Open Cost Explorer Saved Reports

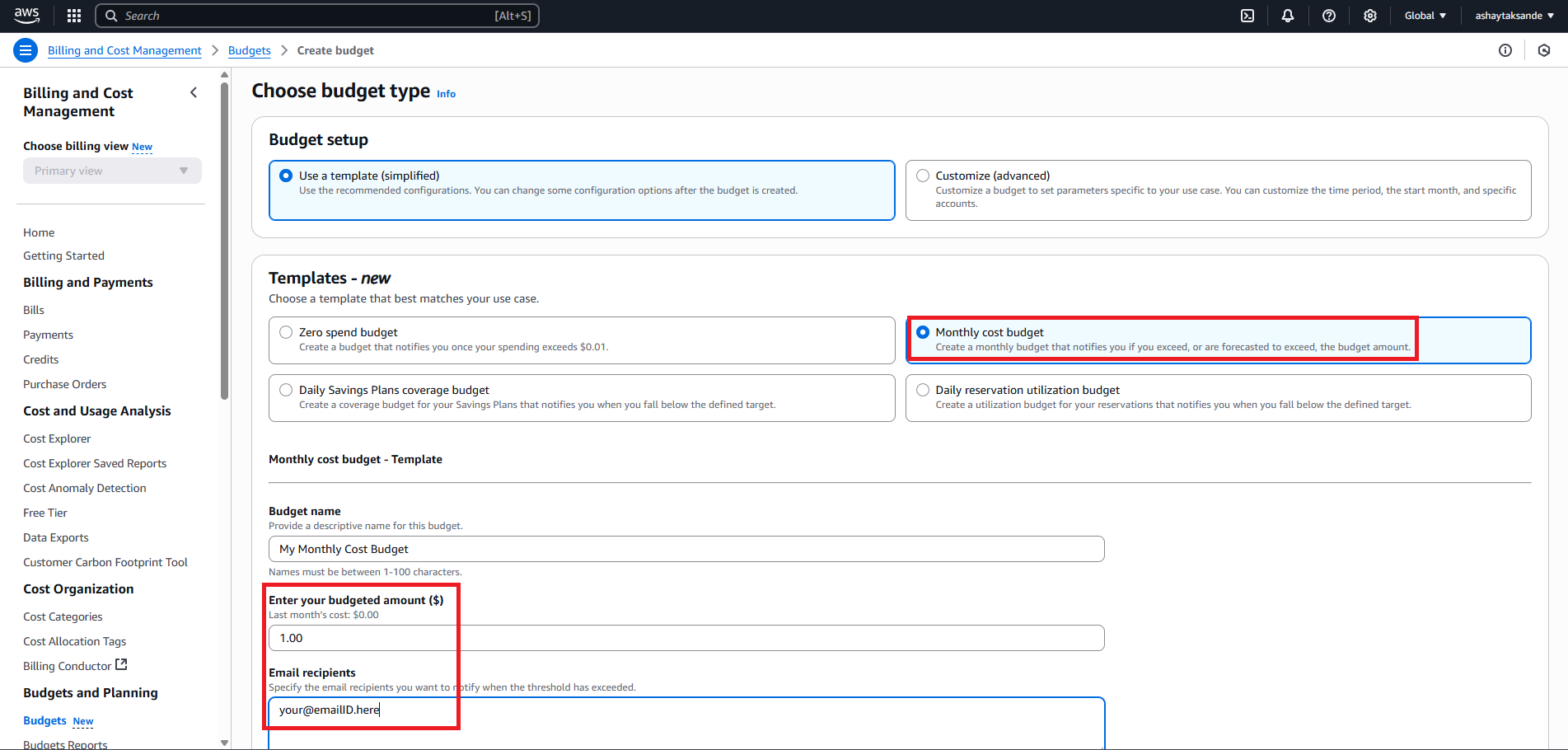point(95,463)
